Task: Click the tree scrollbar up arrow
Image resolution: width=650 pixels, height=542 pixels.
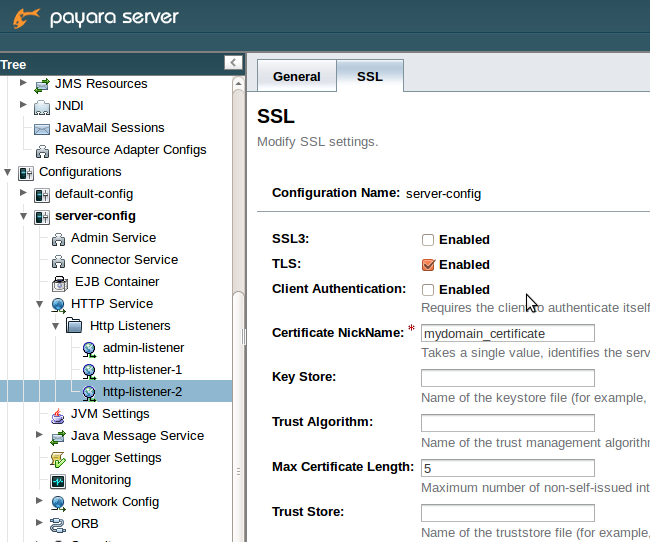Action: 238,83
